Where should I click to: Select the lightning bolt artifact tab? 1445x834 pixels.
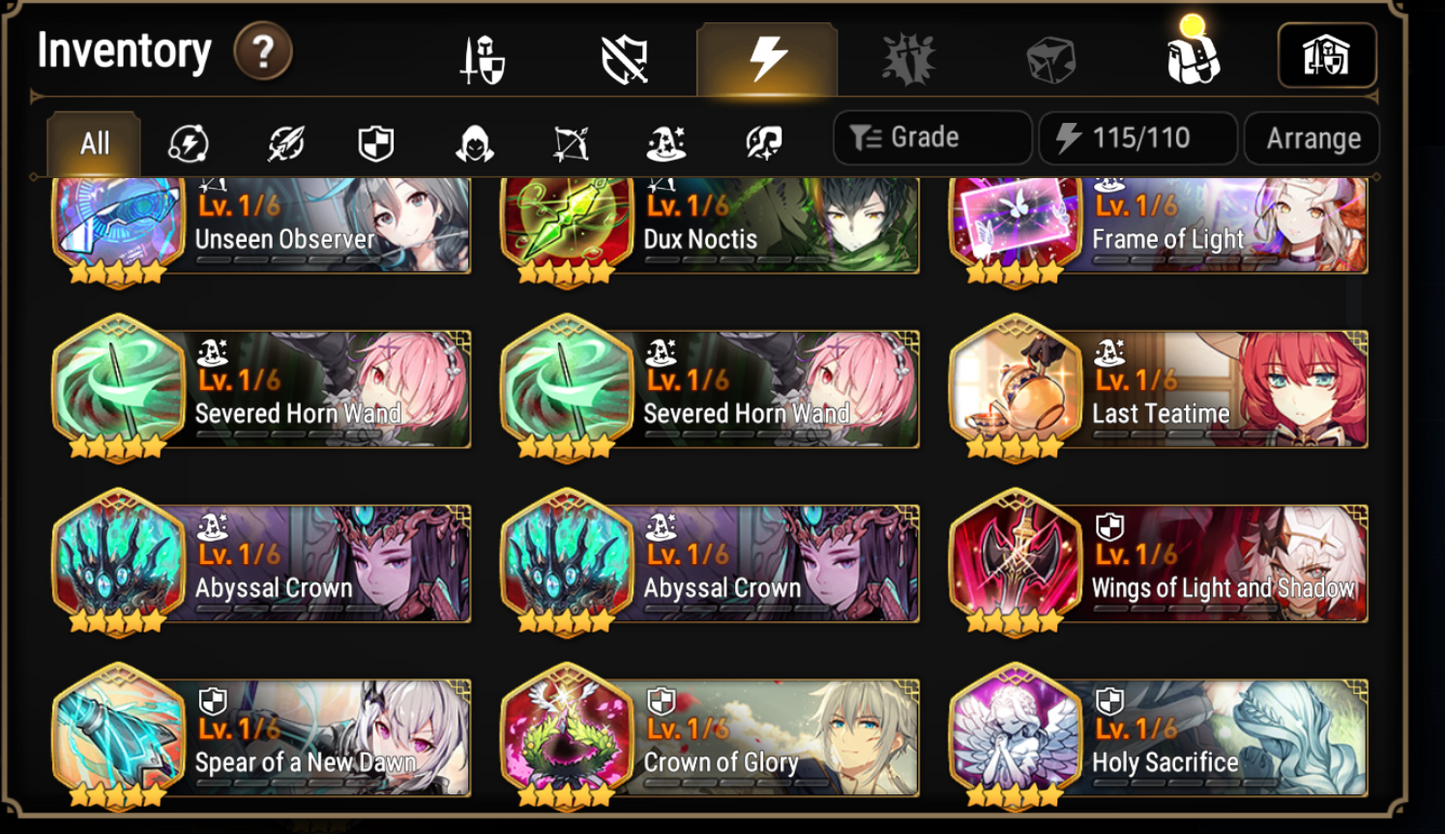767,59
